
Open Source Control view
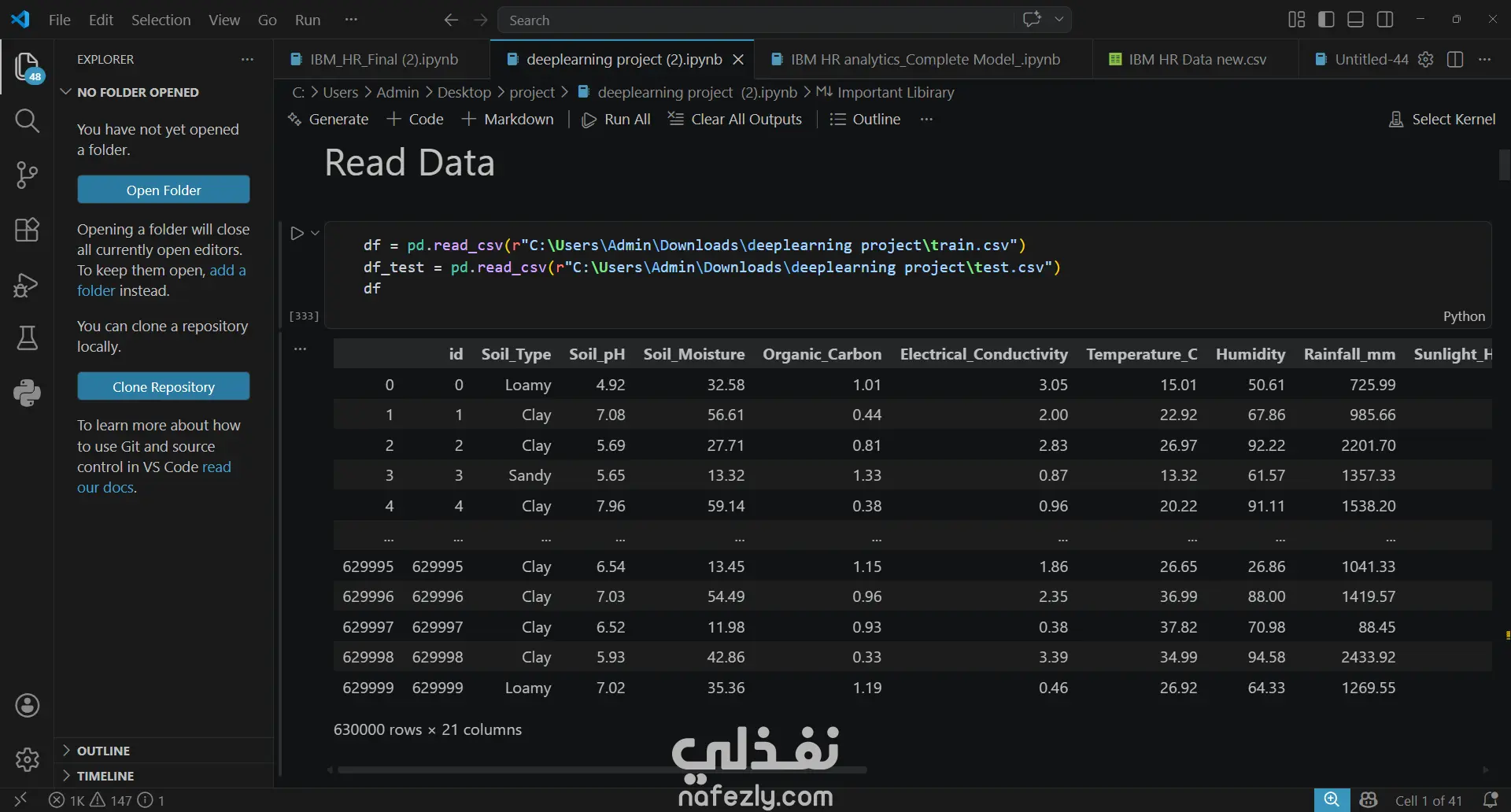28,175
